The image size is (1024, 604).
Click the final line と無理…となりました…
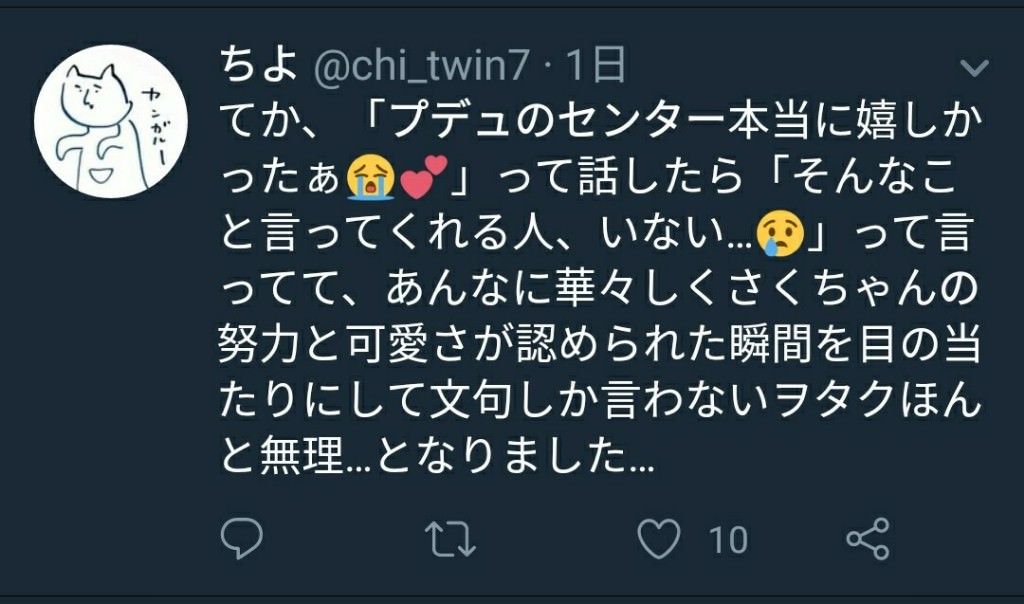pos(436,456)
